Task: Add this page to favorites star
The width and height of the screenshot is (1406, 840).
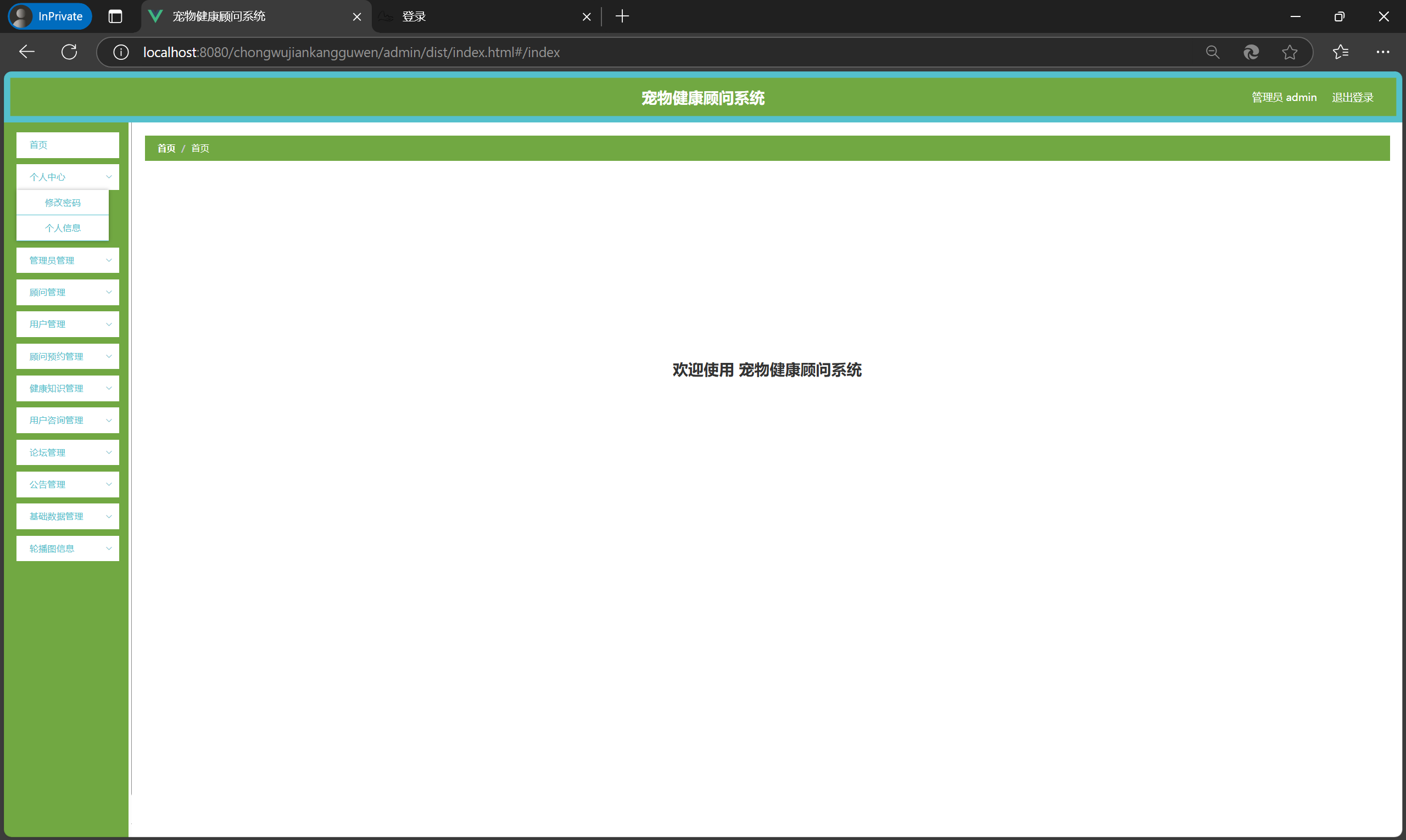Action: pyautogui.click(x=1290, y=52)
